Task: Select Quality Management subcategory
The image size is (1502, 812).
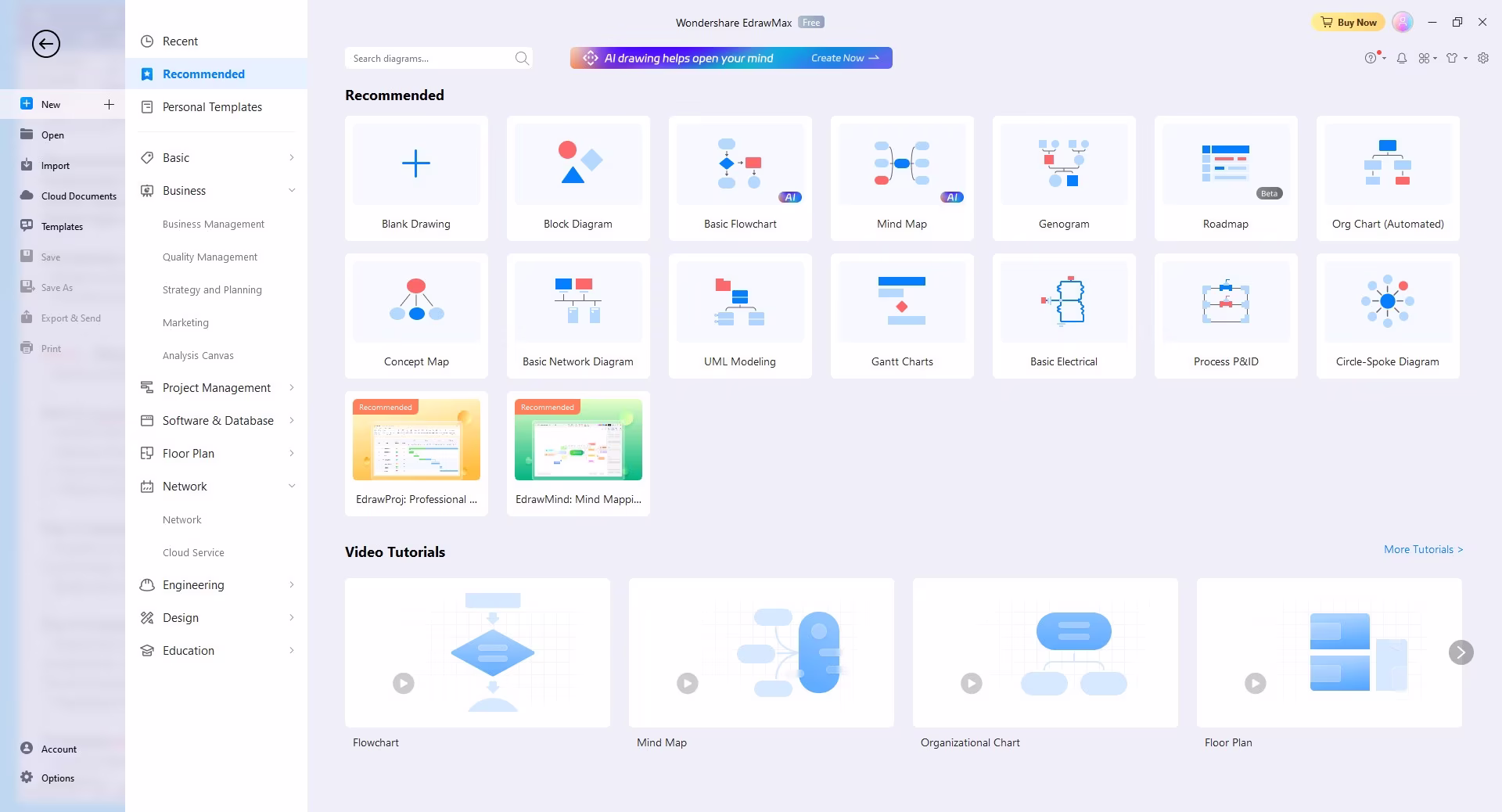Action: coord(210,257)
